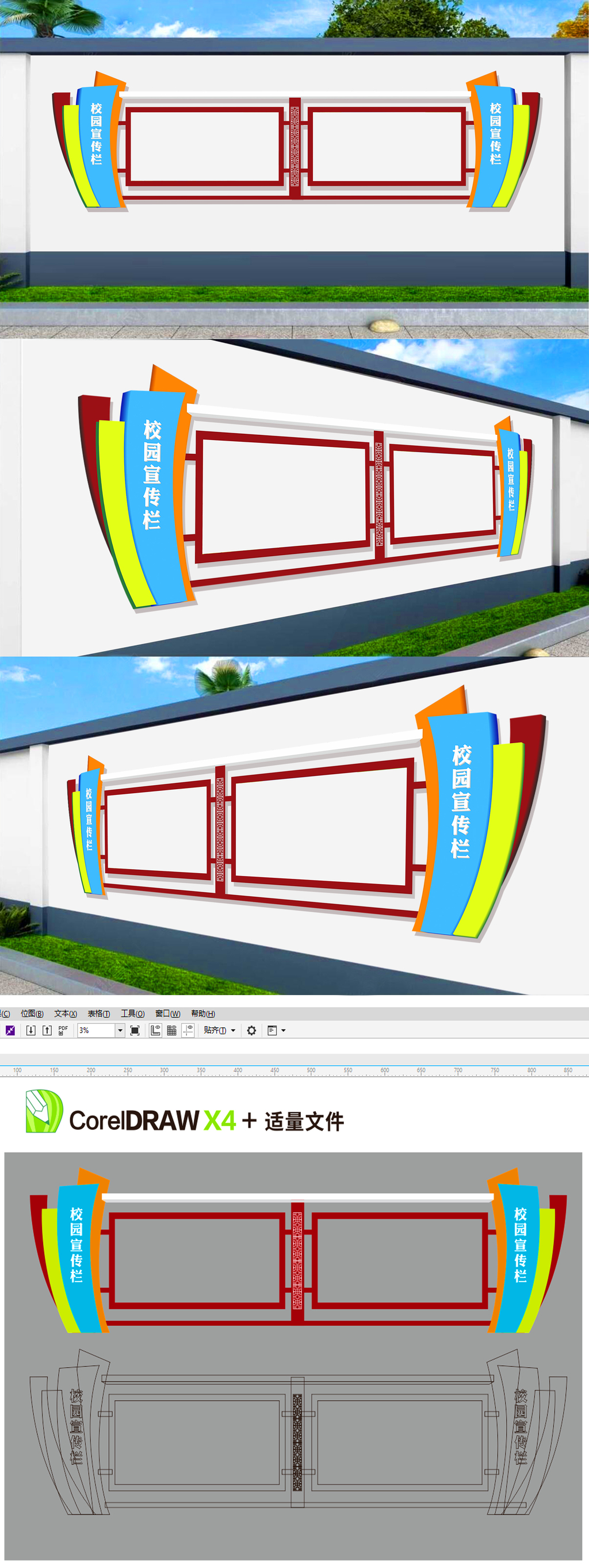Click the Export icon with up arrow
Screen dimensions: 589x1568
[x=47, y=1030]
